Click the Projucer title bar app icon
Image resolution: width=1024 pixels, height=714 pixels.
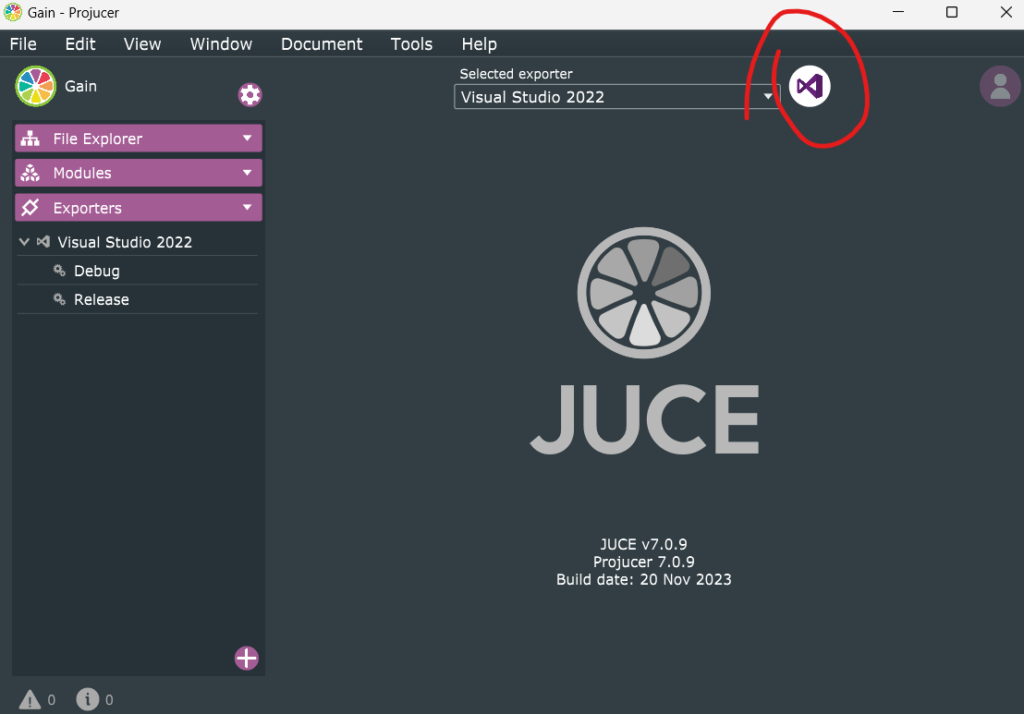[x=12, y=12]
